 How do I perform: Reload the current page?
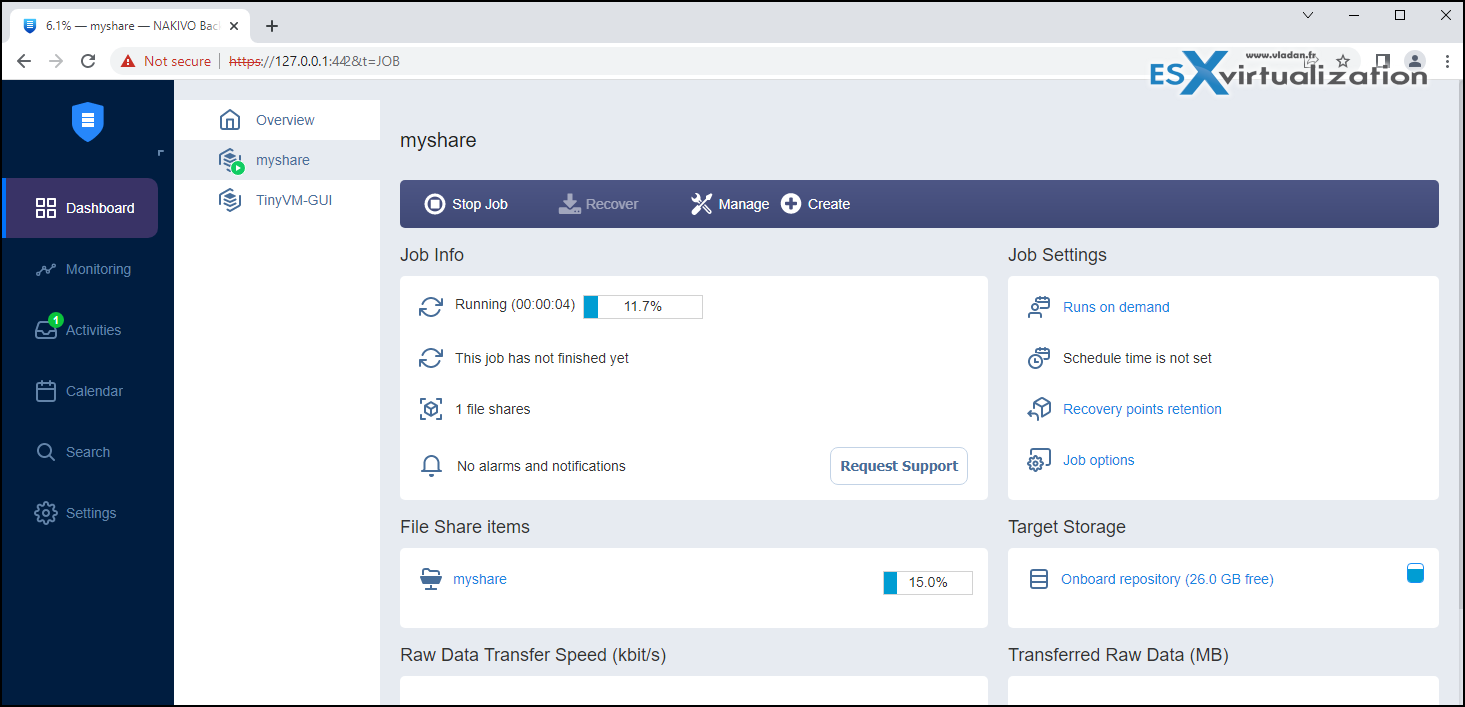(x=88, y=61)
